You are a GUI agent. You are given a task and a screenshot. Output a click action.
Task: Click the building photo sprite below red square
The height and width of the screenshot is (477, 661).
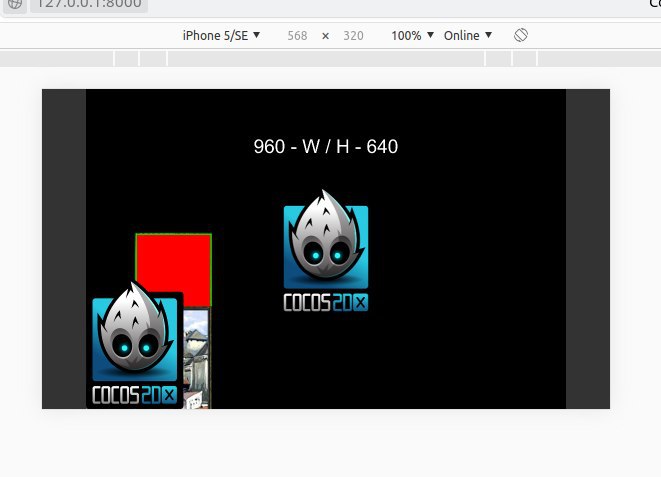point(196,359)
